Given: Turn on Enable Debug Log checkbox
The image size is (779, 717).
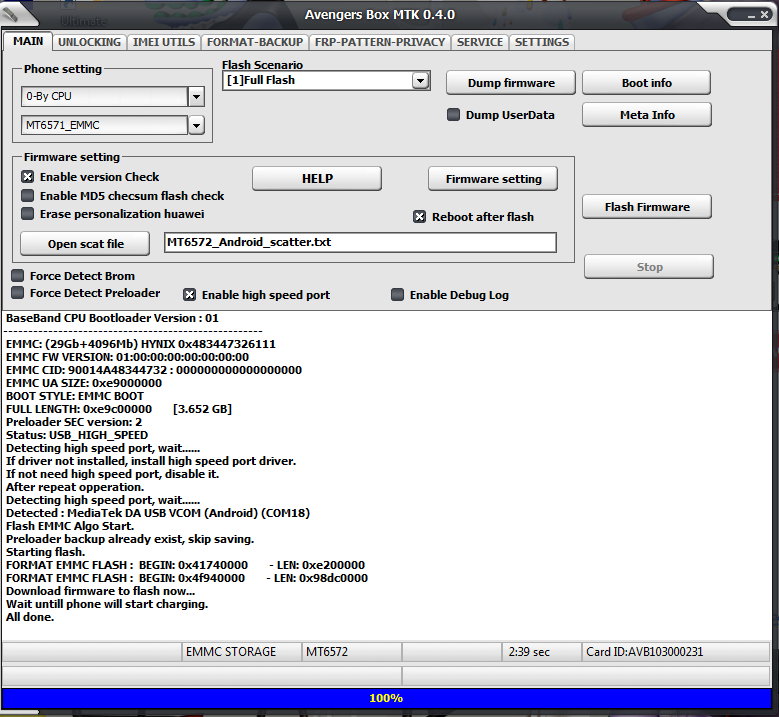Looking at the screenshot, I should click(397, 295).
